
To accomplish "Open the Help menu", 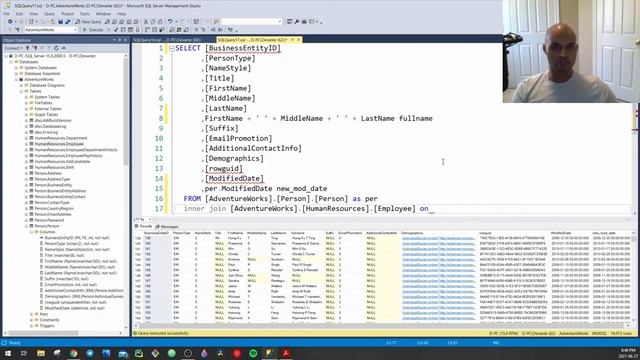I will pyautogui.click(x=122, y=14).
